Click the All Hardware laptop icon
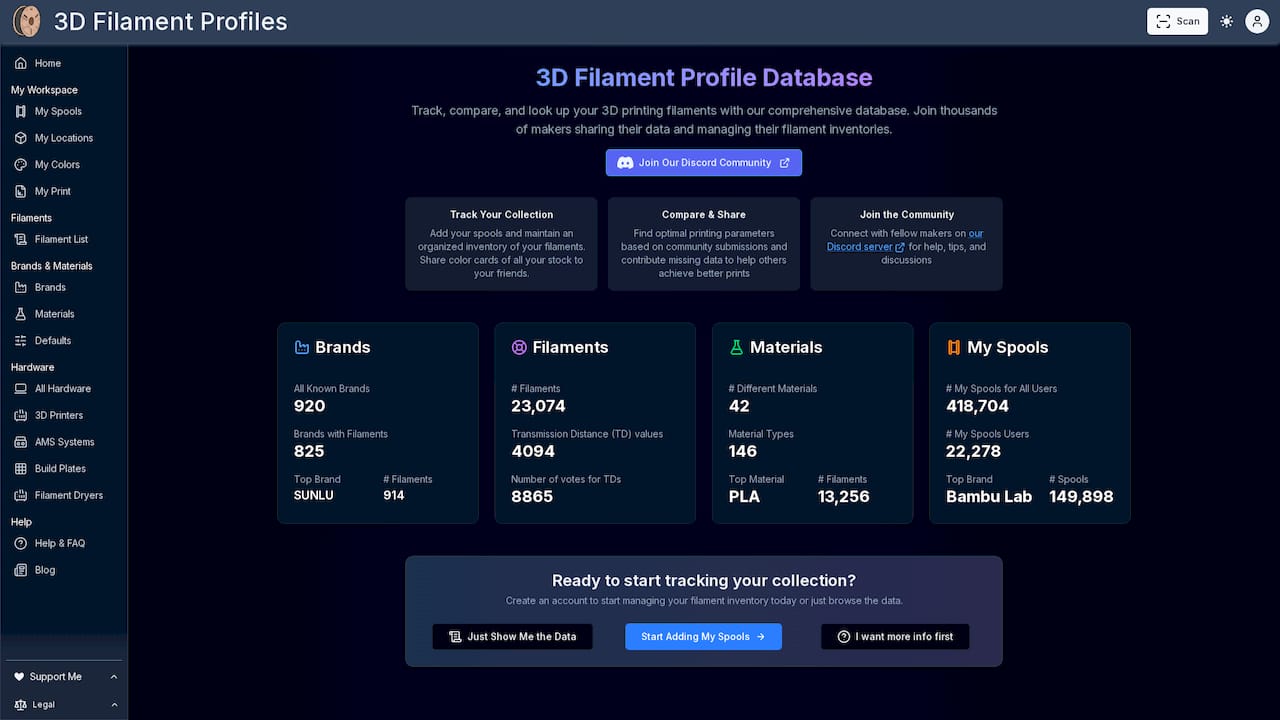The height and width of the screenshot is (720, 1280). tap(21, 388)
